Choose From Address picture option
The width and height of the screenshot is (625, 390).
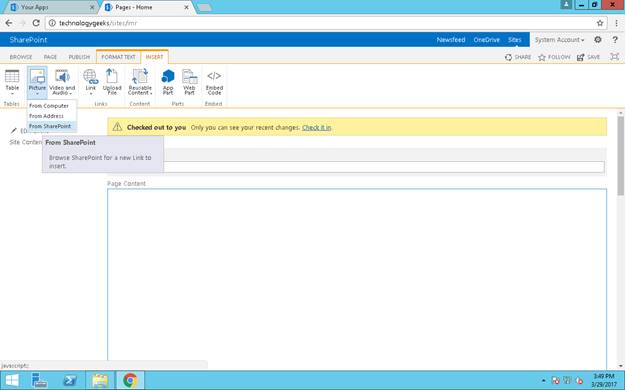[x=46, y=116]
